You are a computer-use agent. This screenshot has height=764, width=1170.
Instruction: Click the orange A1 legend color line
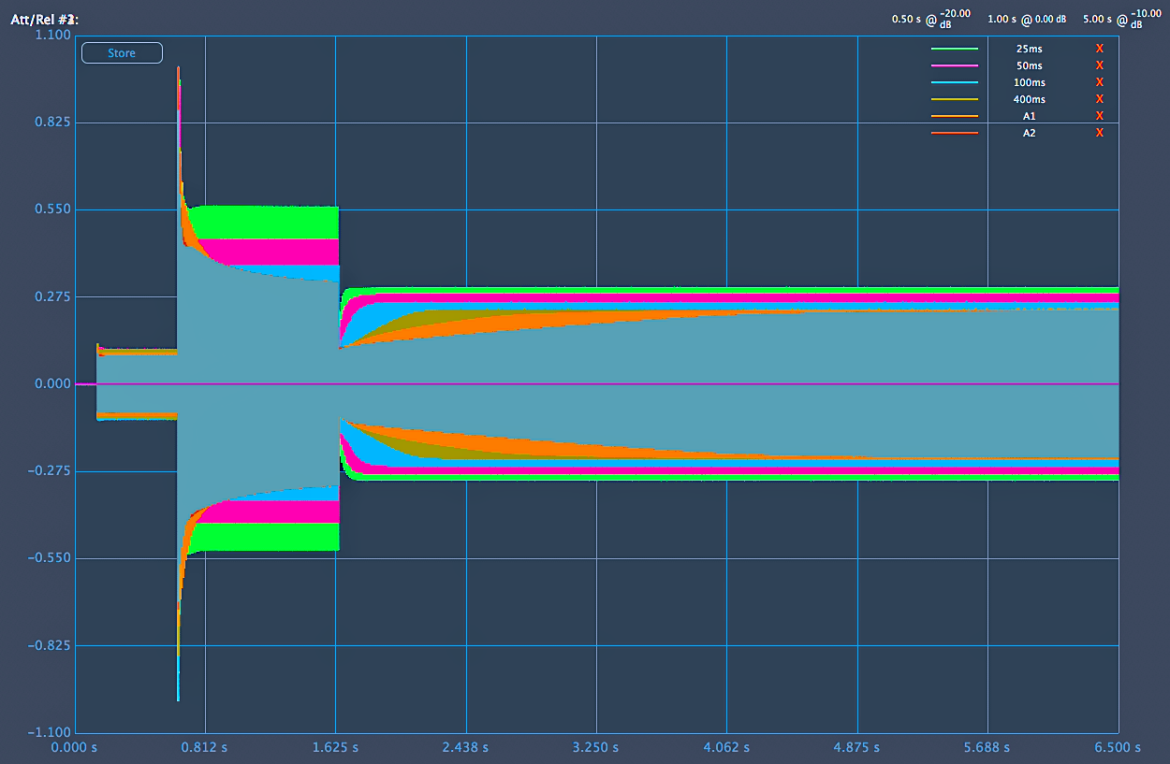[x=954, y=116]
